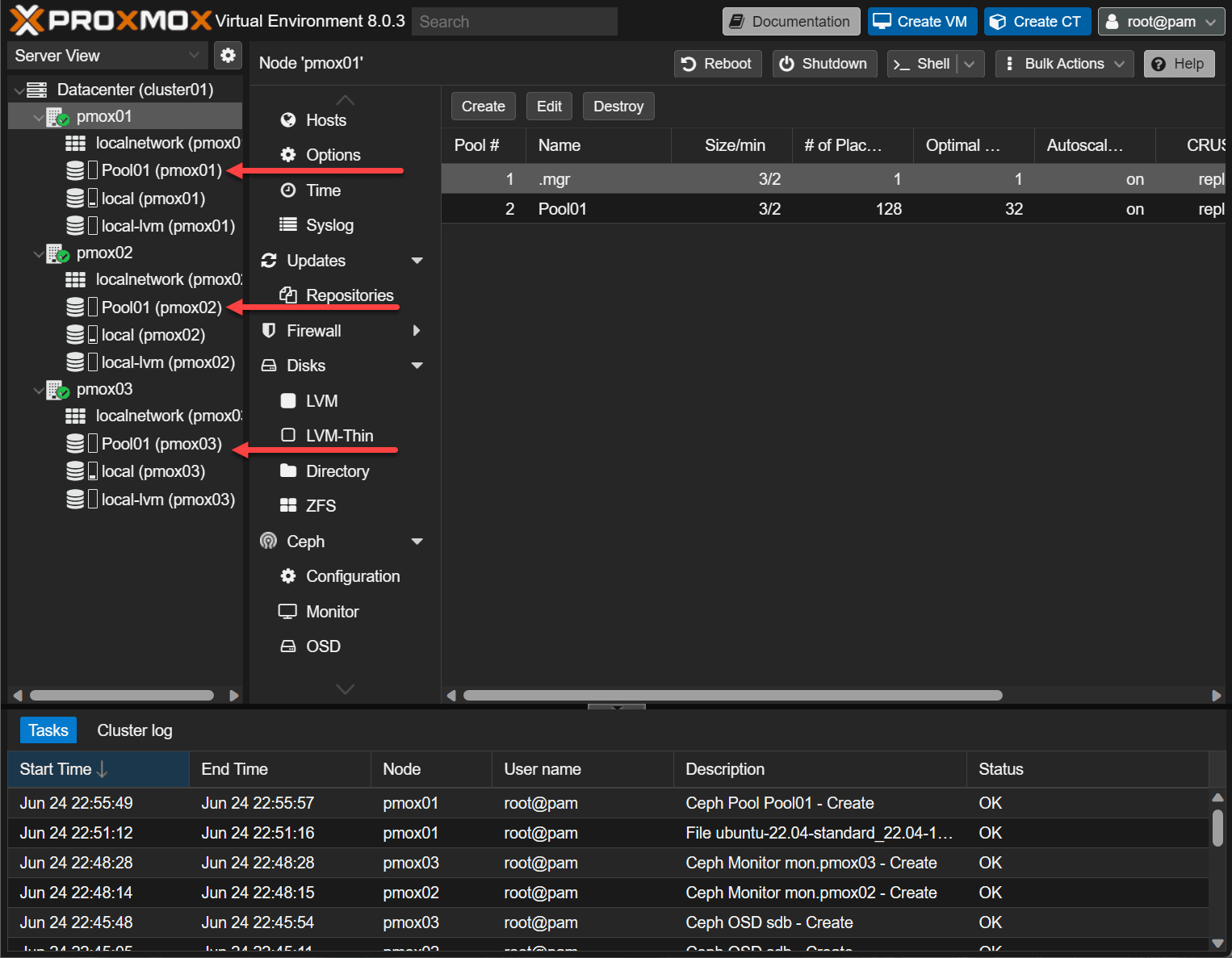The height and width of the screenshot is (958, 1232).
Task: Expand the Firewall submenu arrow
Action: tap(417, 331)
